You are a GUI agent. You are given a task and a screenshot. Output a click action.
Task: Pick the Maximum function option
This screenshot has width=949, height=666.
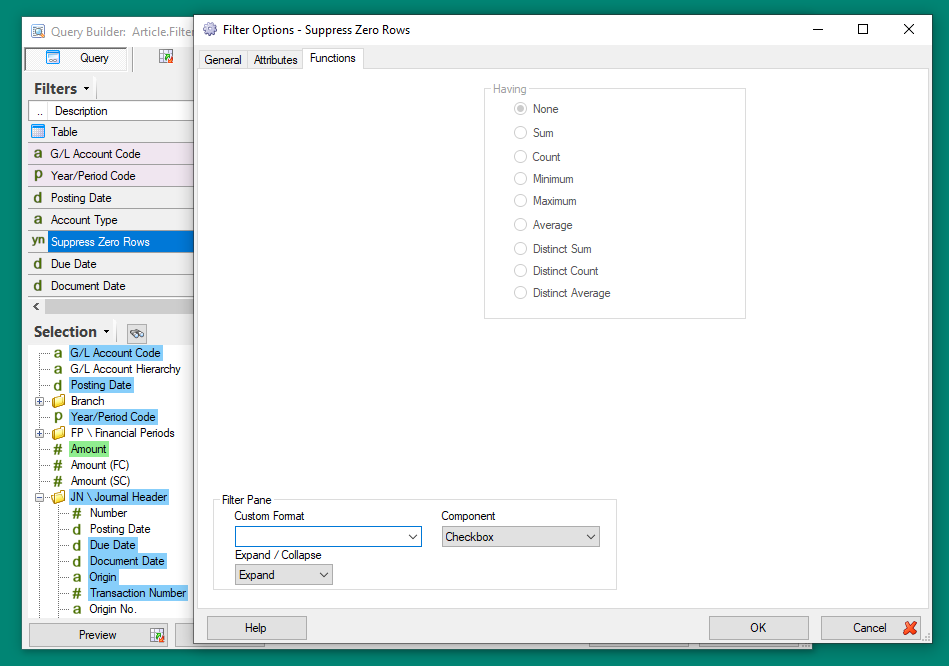coord(520,200)
